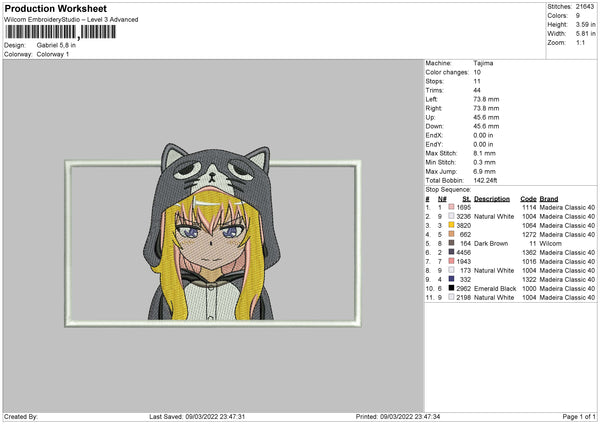Click the "Wilcom" brand in row 5
Image resolution: width=600 pixels, height=424 pixels.
(x=550, y=243)
